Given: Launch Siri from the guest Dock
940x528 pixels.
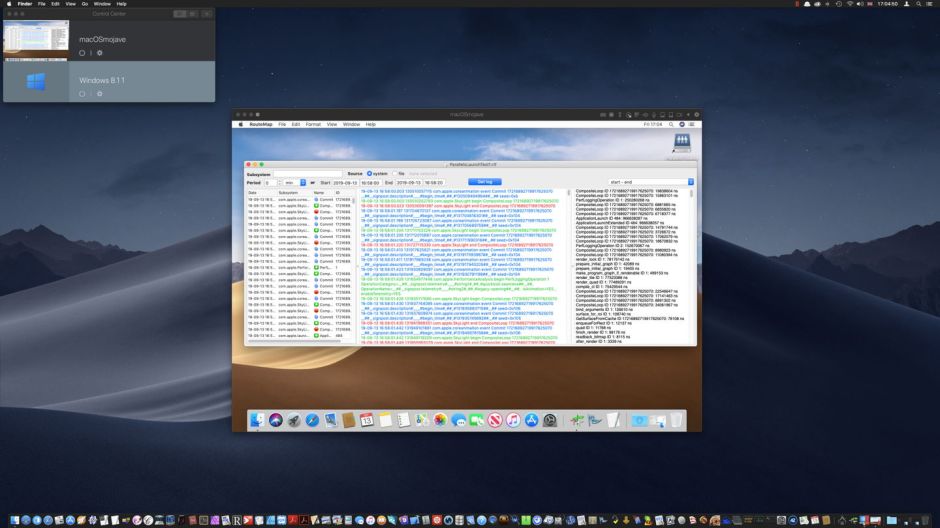Looking at the screenshot, I should tap(276, 421).
